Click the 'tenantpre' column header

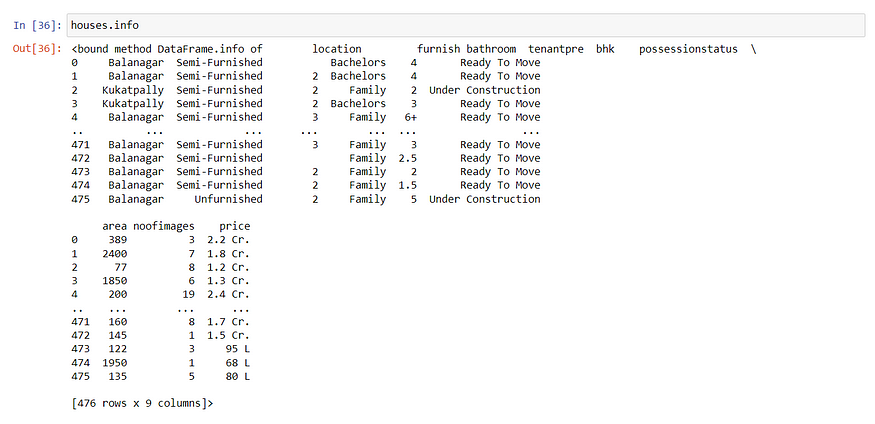pos(556,49)
